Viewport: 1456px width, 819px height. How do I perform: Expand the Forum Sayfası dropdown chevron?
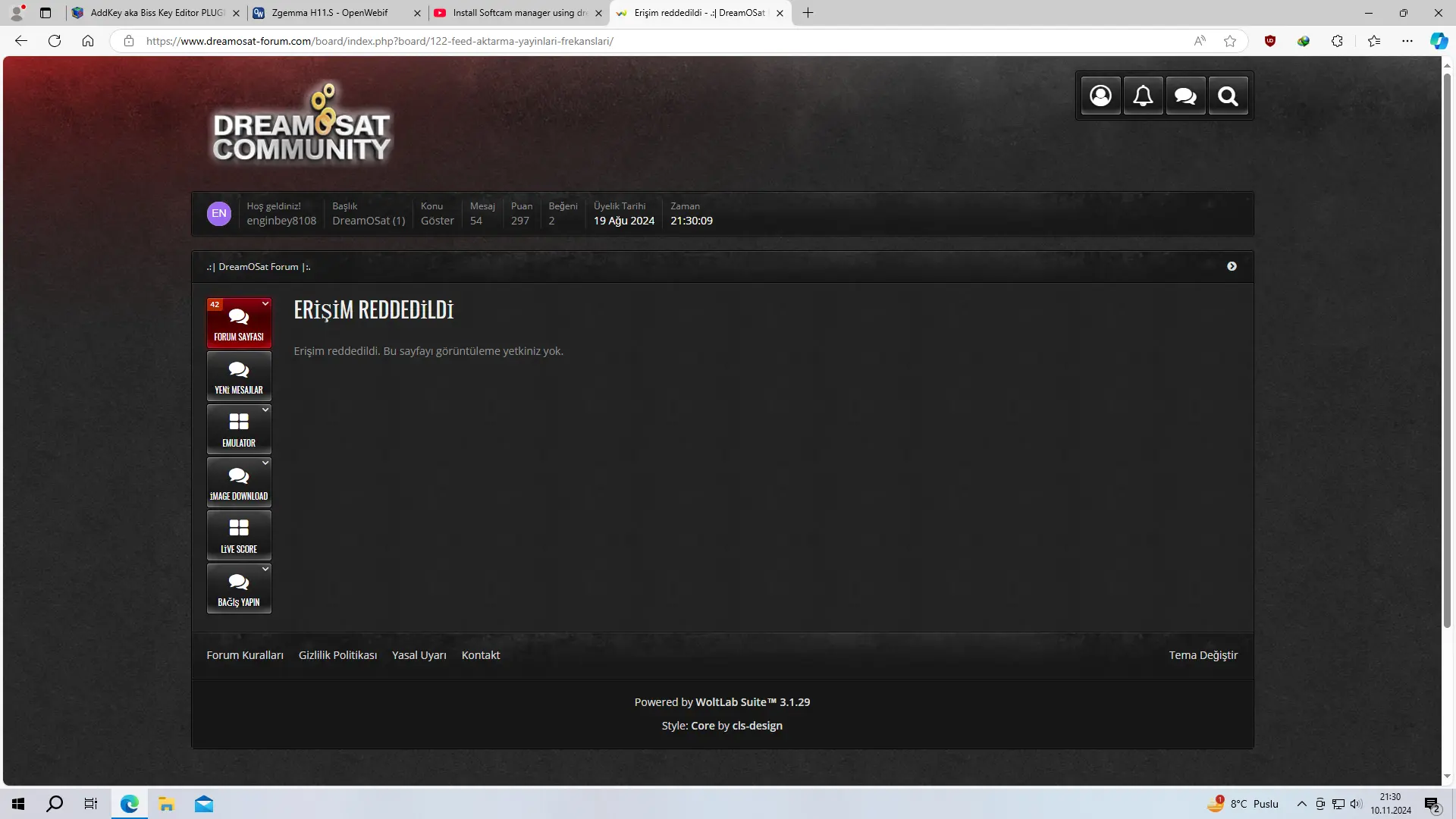265,303
